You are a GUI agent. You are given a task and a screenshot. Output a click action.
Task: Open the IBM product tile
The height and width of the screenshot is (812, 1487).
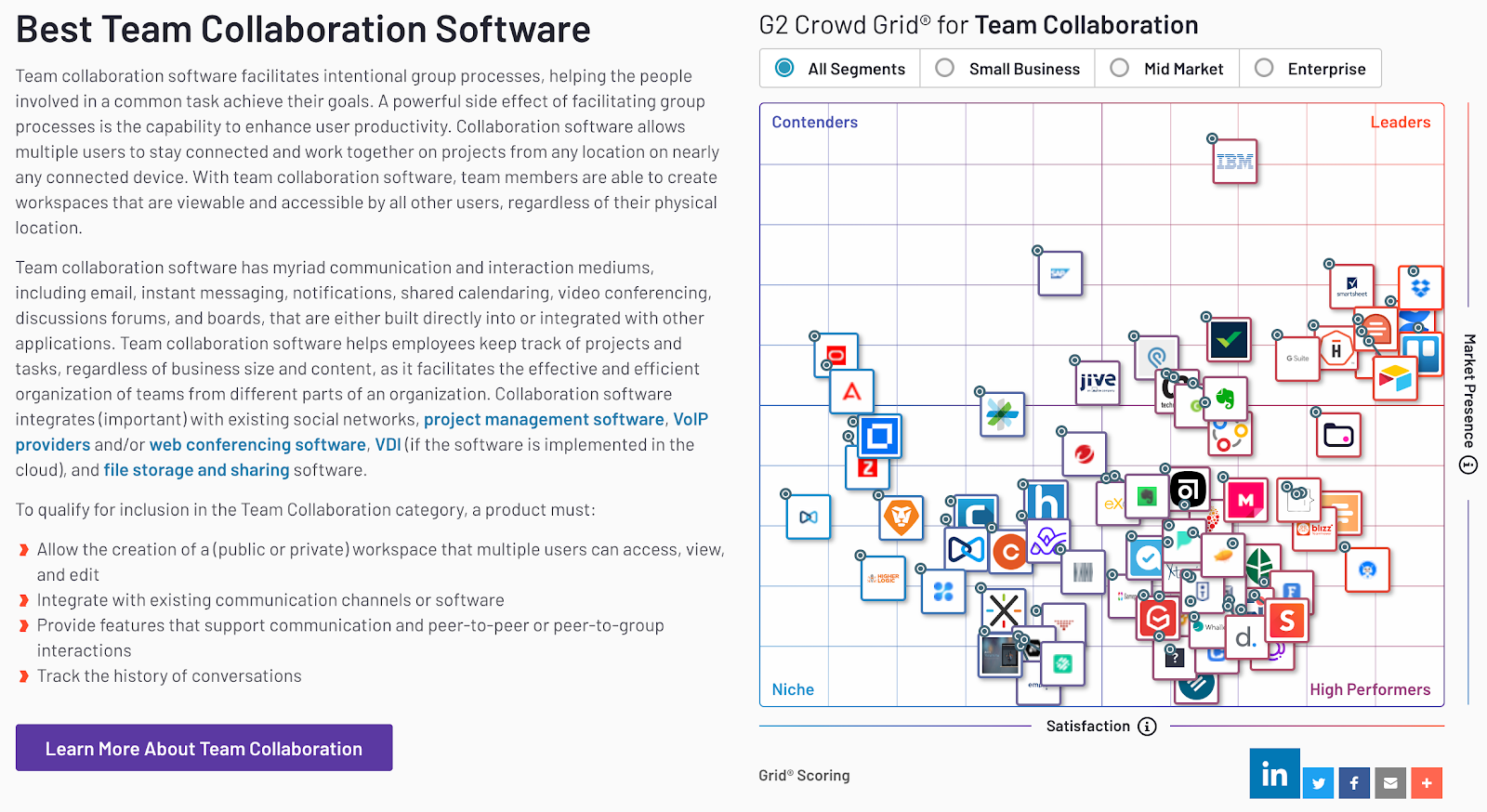pyautogui.click(x=1235, y=162)
